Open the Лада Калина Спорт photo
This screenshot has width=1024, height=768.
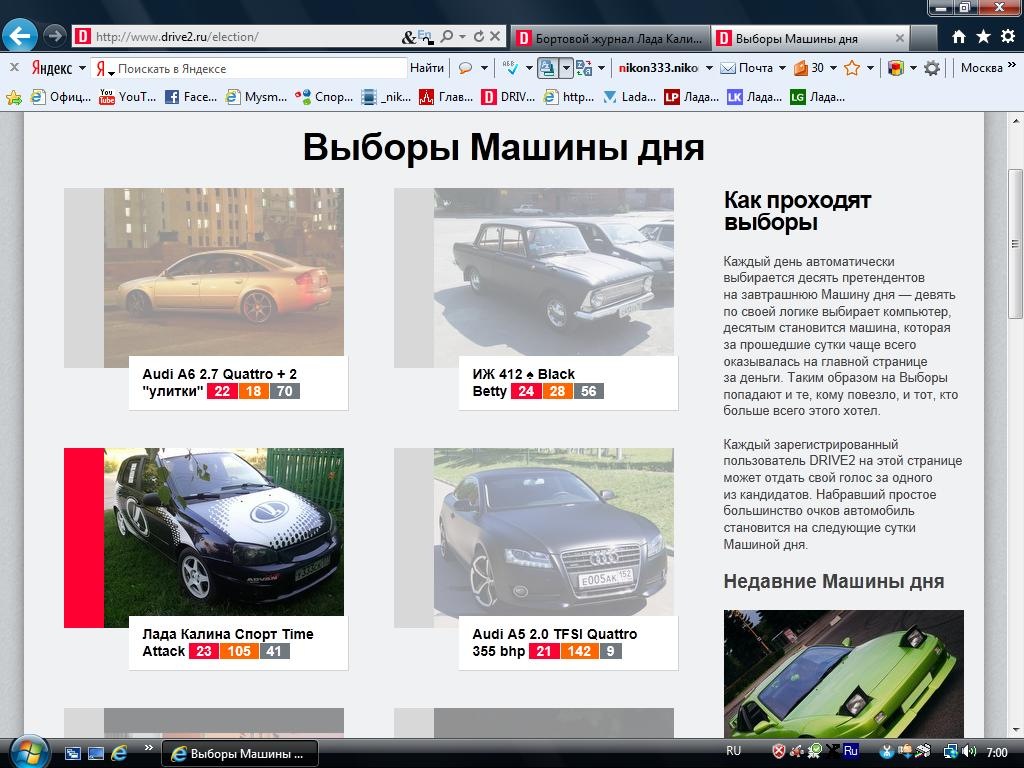pyautogui.click(x=224, y=532)
